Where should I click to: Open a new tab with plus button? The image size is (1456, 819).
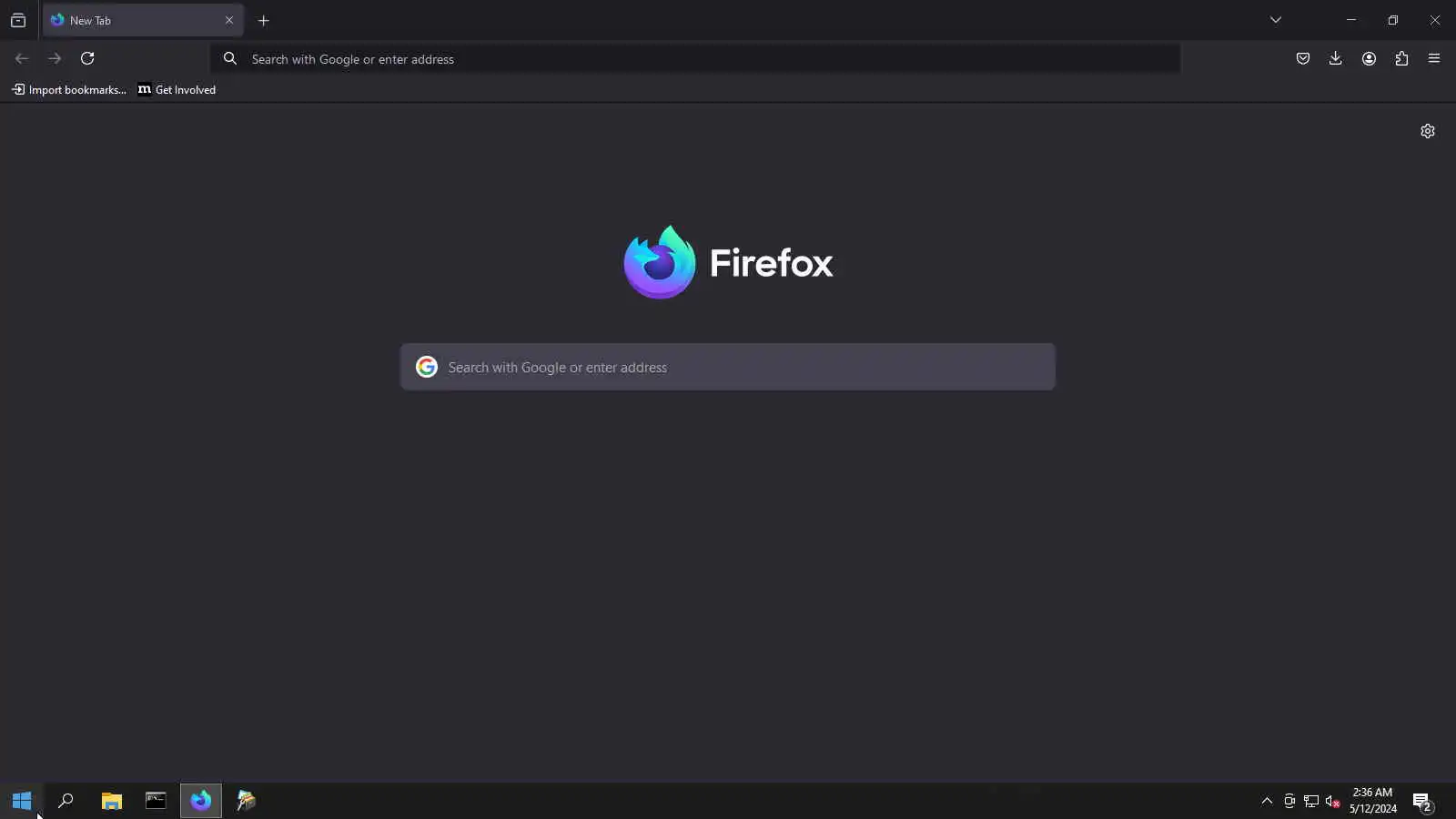point(264,20)
